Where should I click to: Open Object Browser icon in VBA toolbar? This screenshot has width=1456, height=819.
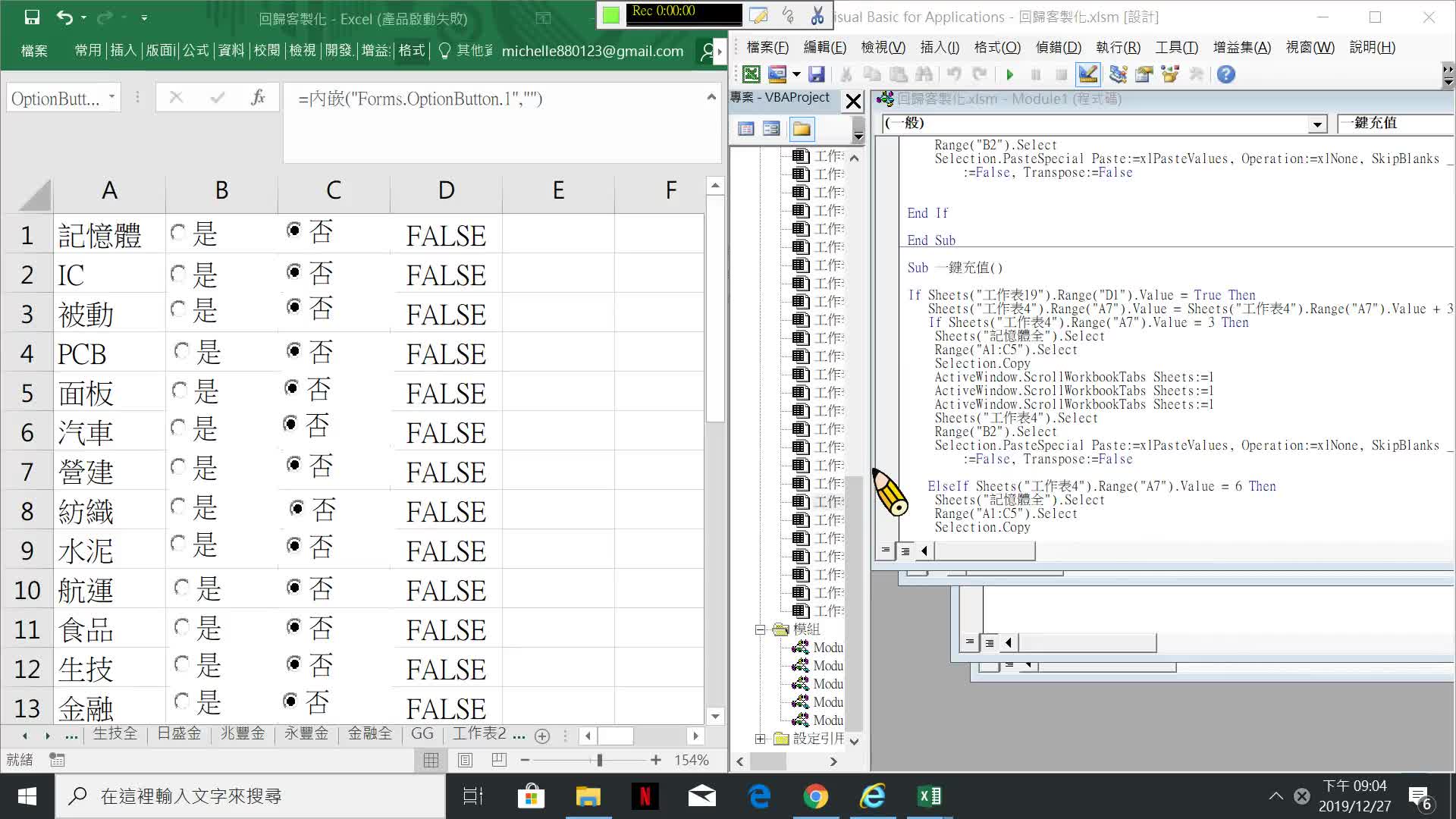click(x=1170, y=74)
